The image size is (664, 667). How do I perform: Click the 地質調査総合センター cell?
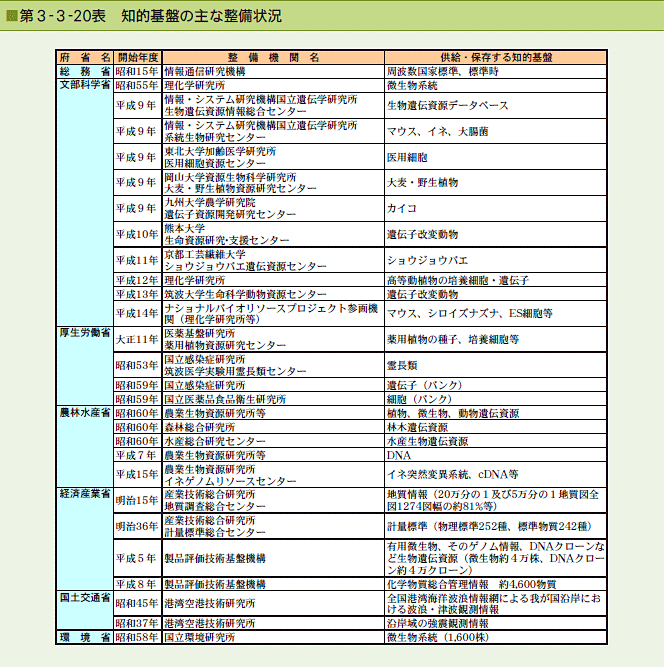273,501
